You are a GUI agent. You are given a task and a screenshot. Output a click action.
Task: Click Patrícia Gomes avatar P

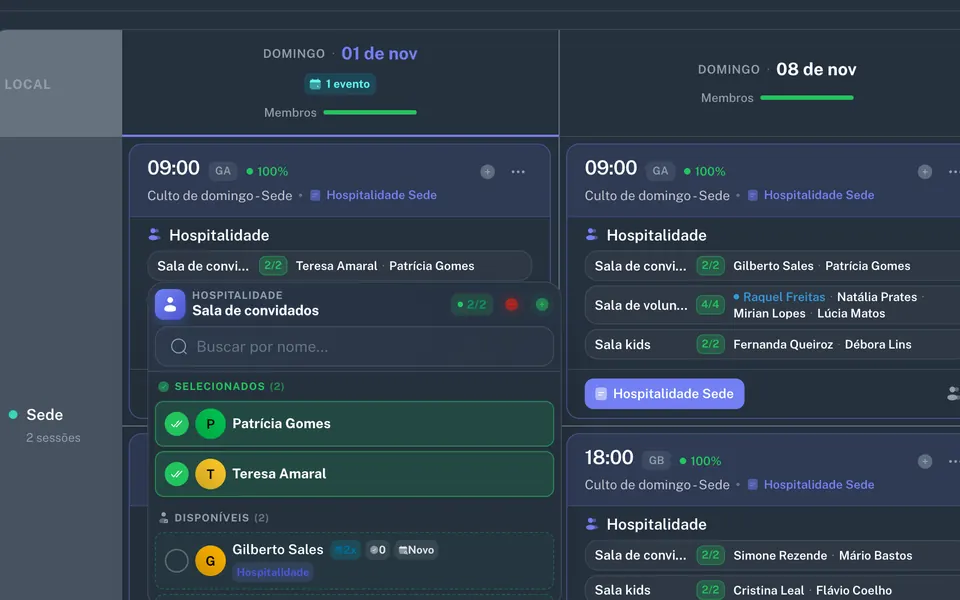point(210,424)
